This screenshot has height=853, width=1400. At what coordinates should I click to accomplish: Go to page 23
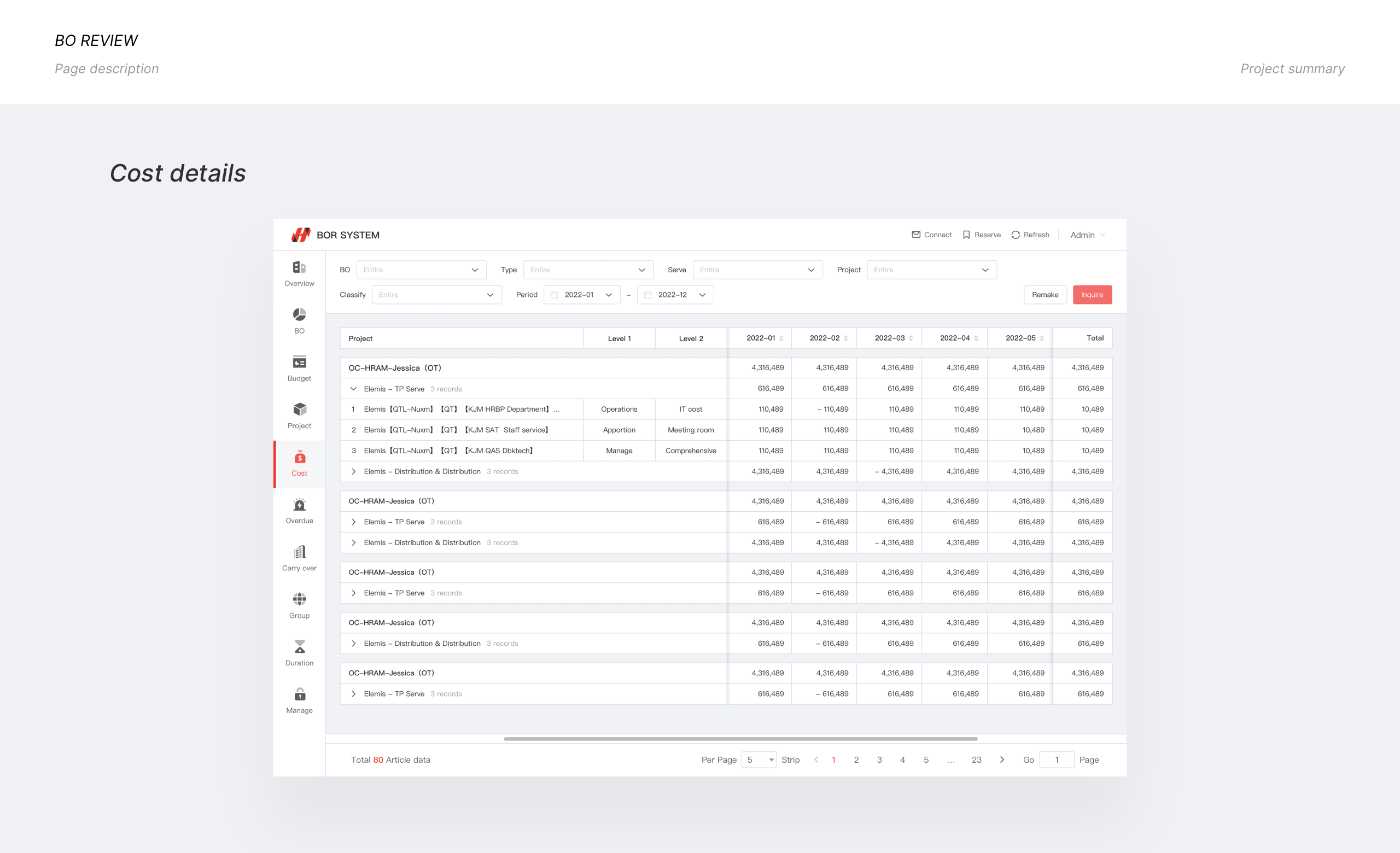pyautogui.click(x=977, y=759)
